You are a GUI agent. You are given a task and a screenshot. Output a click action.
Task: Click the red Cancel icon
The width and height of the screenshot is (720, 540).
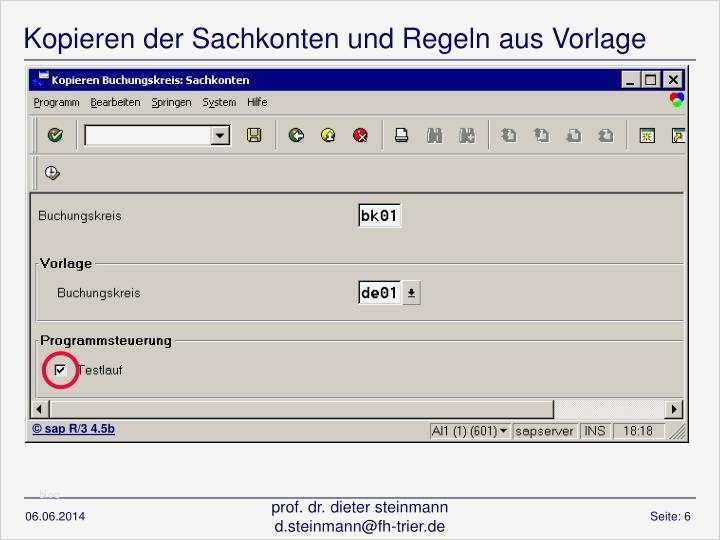(x=360, y=135)
